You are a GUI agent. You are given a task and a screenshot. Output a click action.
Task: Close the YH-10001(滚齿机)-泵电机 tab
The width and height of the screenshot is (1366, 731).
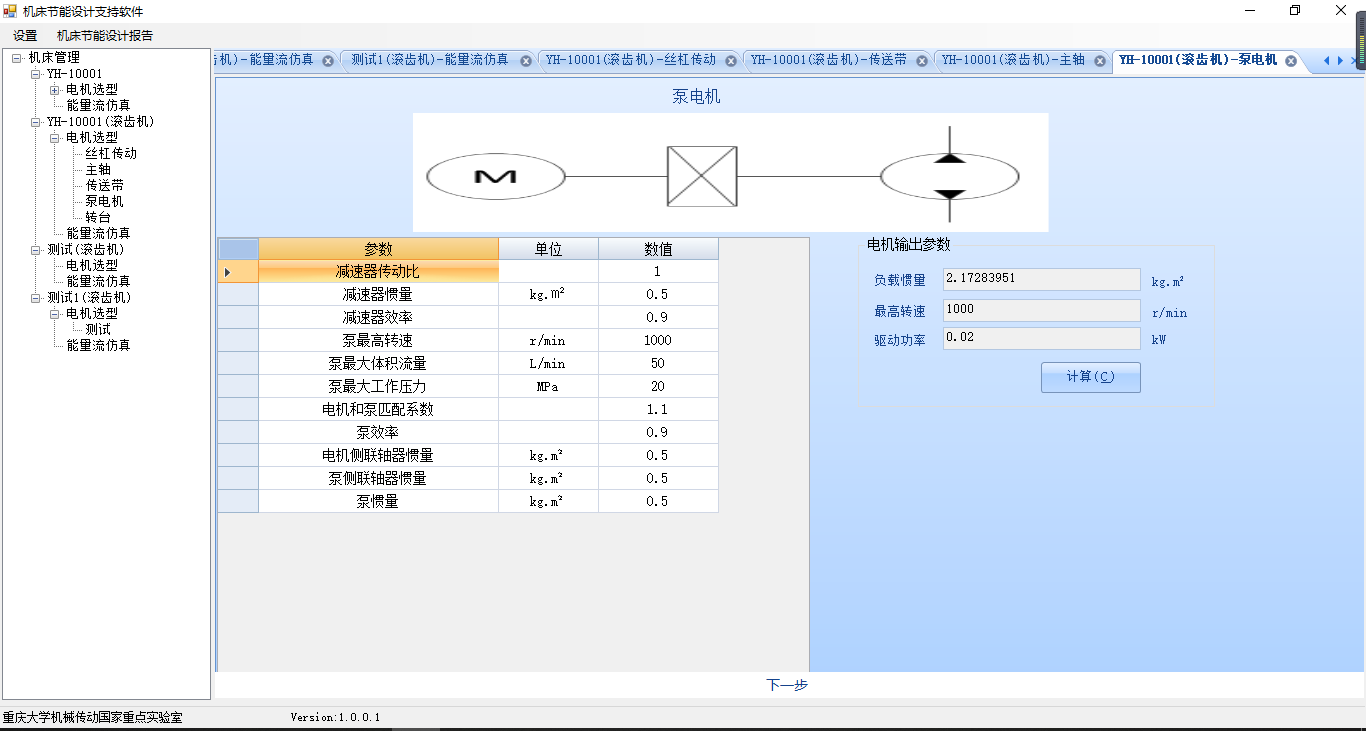pyautogui.click(x=1291, y=61)
